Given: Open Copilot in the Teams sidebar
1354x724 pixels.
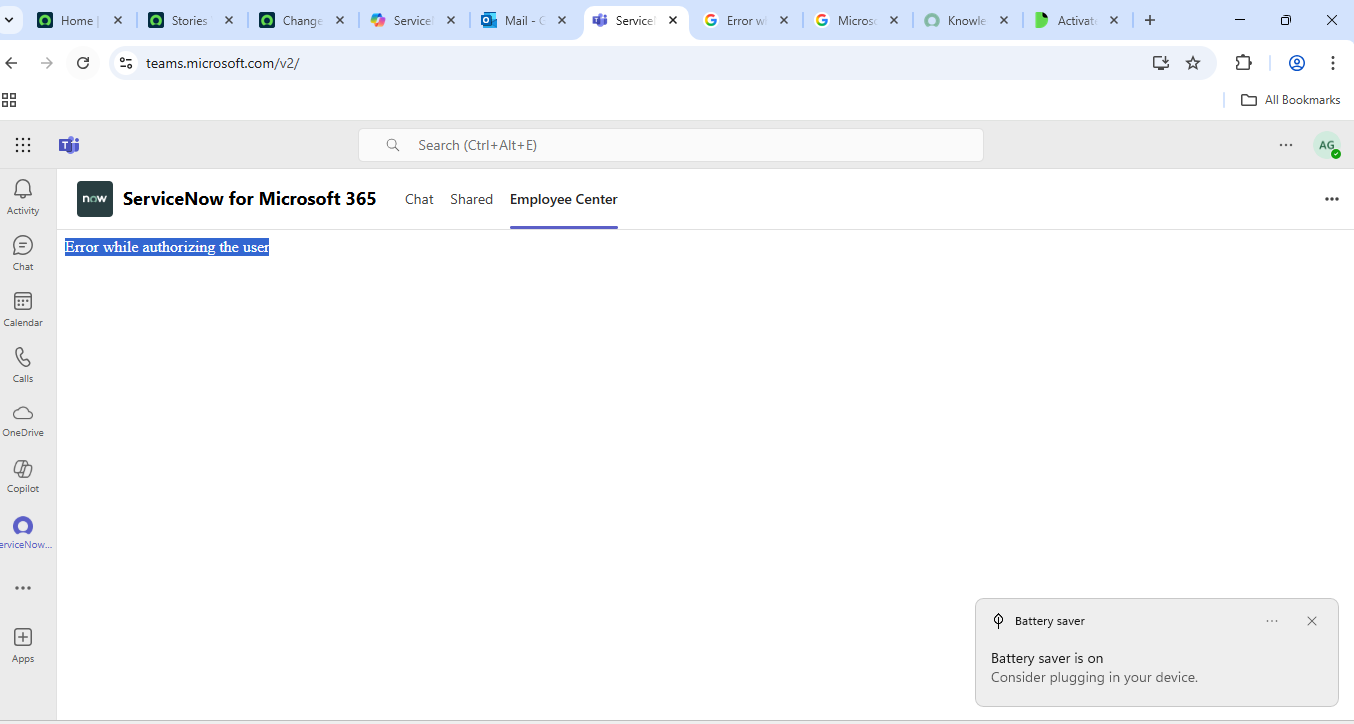Looking at the screenshot, I should click(23, 476).
